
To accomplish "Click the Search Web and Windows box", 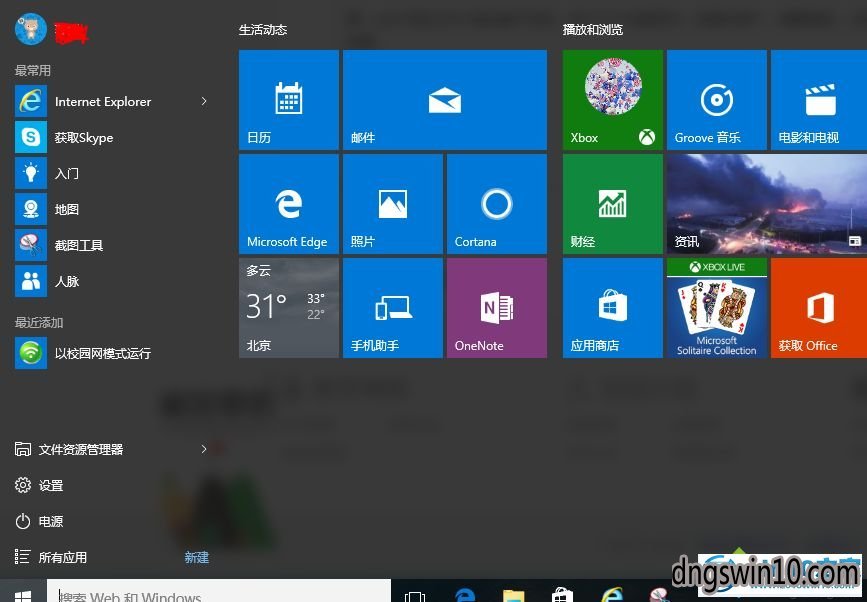I will click(219, 591).
